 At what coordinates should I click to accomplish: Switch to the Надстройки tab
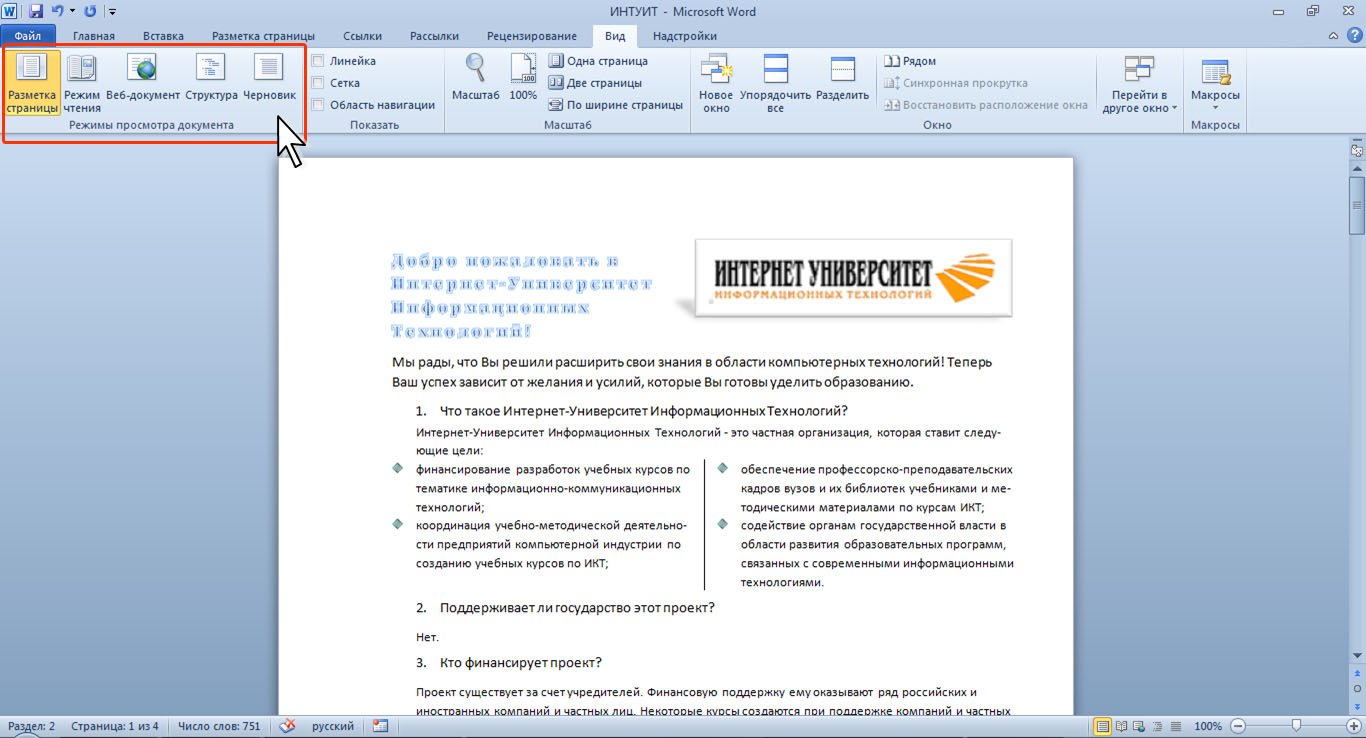[685, 36]
